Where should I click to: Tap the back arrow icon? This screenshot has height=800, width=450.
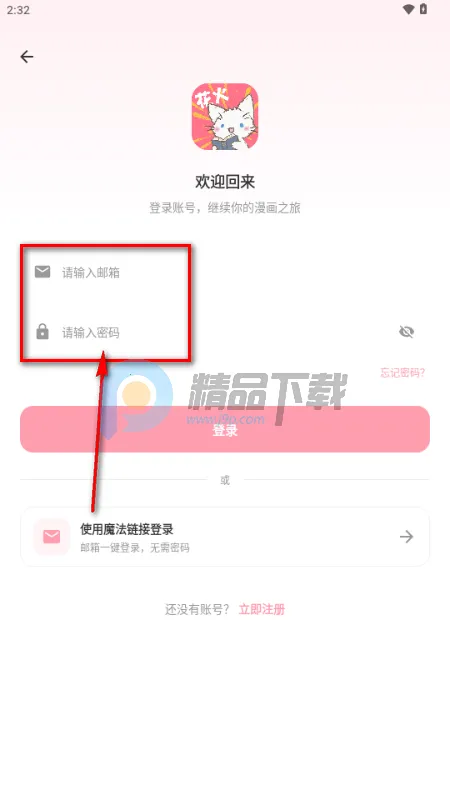coord(27,57)
